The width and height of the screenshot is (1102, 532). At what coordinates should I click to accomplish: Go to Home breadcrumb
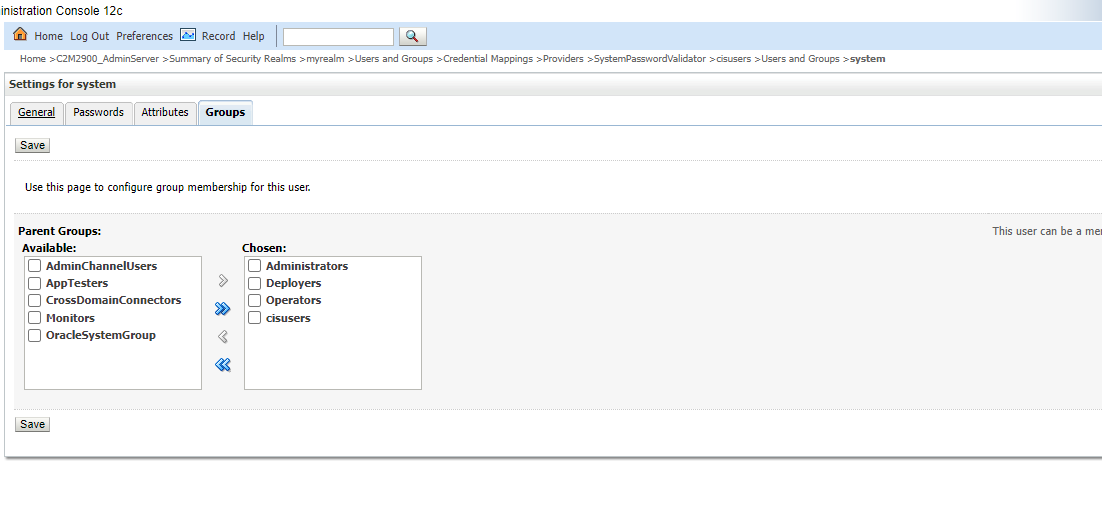coord(32,59)
